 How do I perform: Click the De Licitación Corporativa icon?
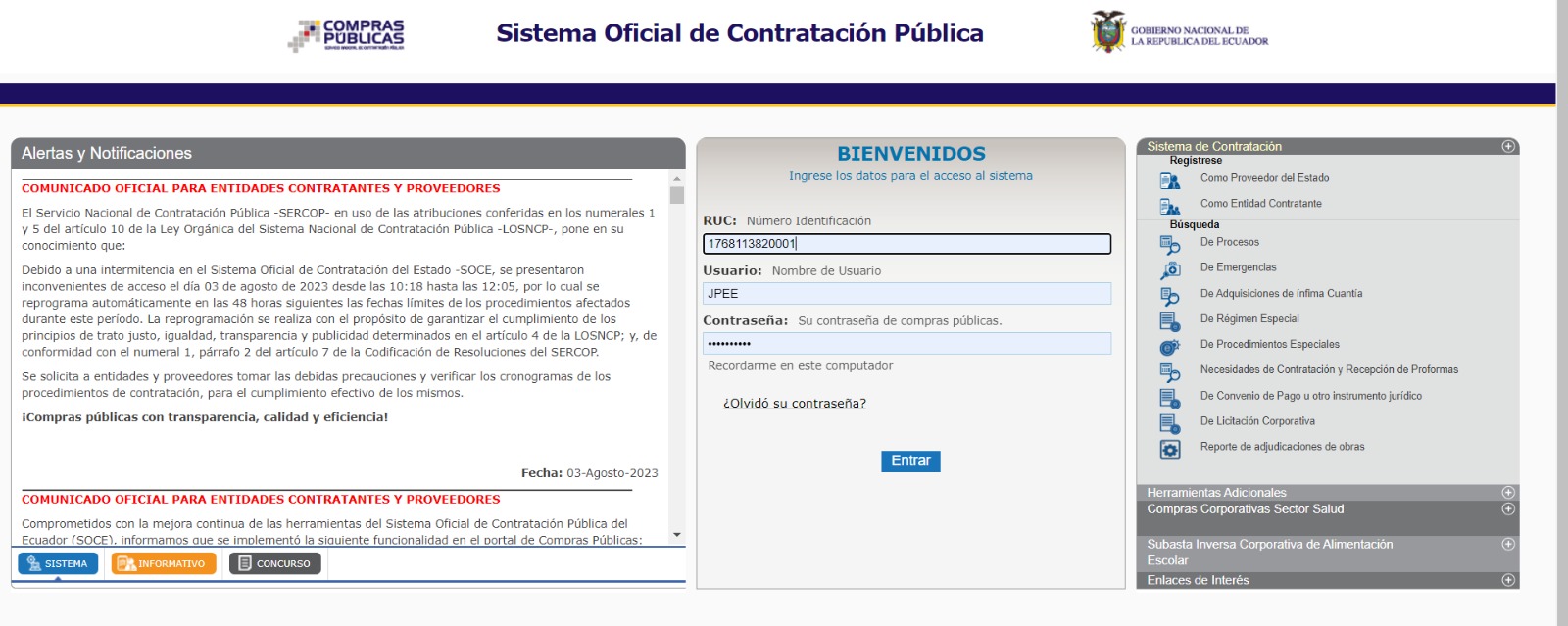pyautogui.click(x=1169, y=423)
